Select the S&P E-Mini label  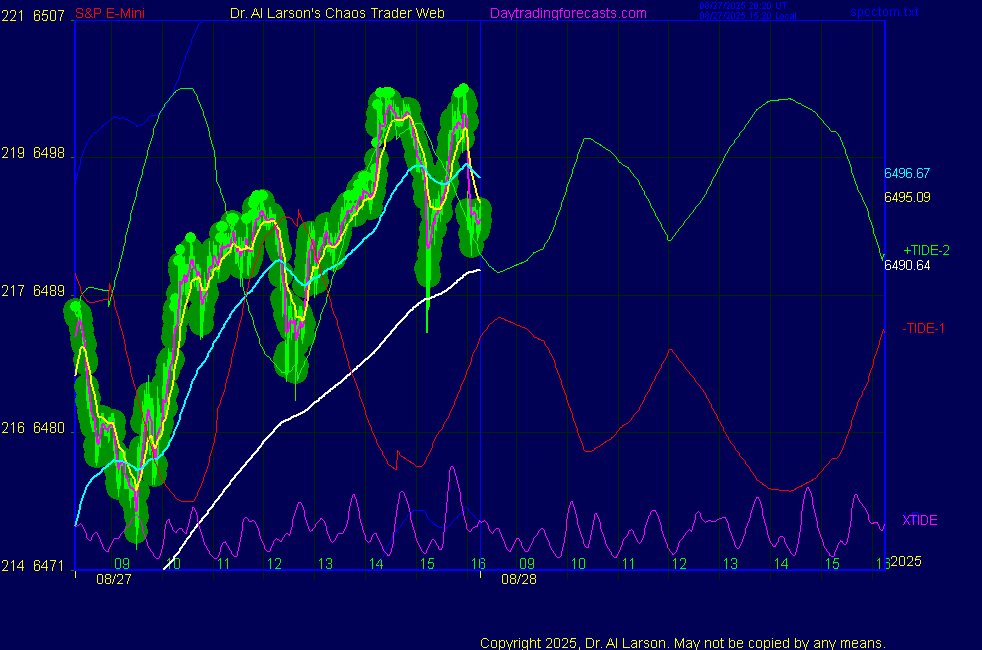[109, 13]
